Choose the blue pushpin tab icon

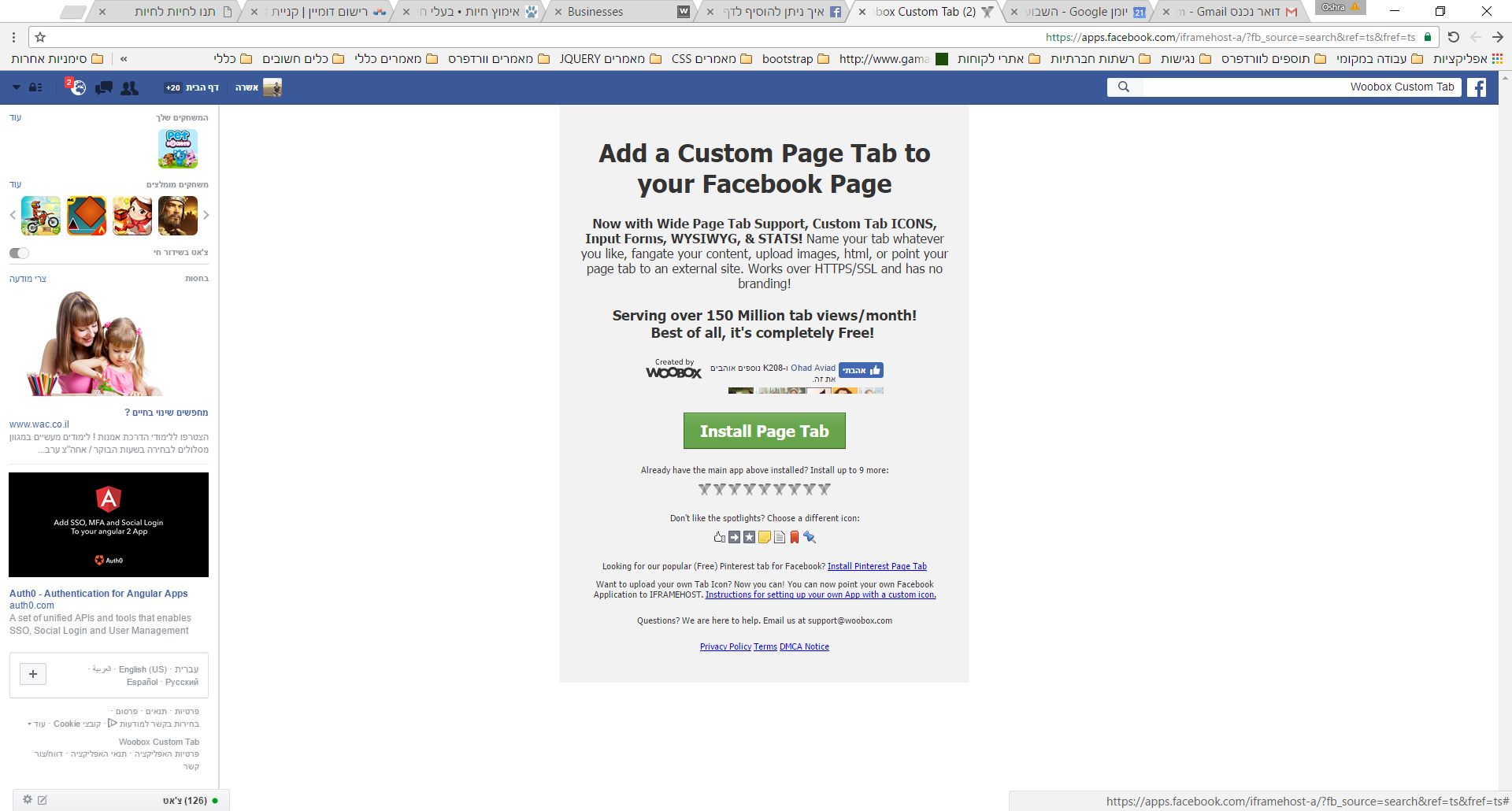point(810,537)
